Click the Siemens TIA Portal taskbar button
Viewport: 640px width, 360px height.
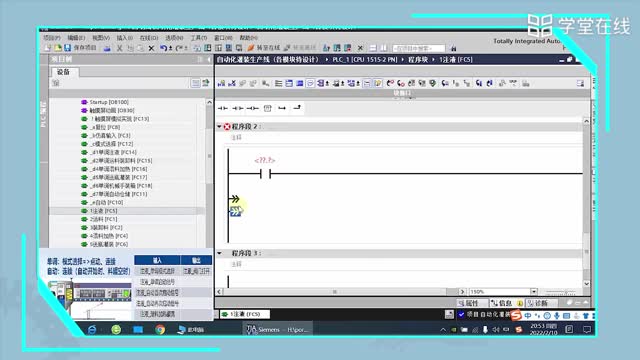pos(278,329)
